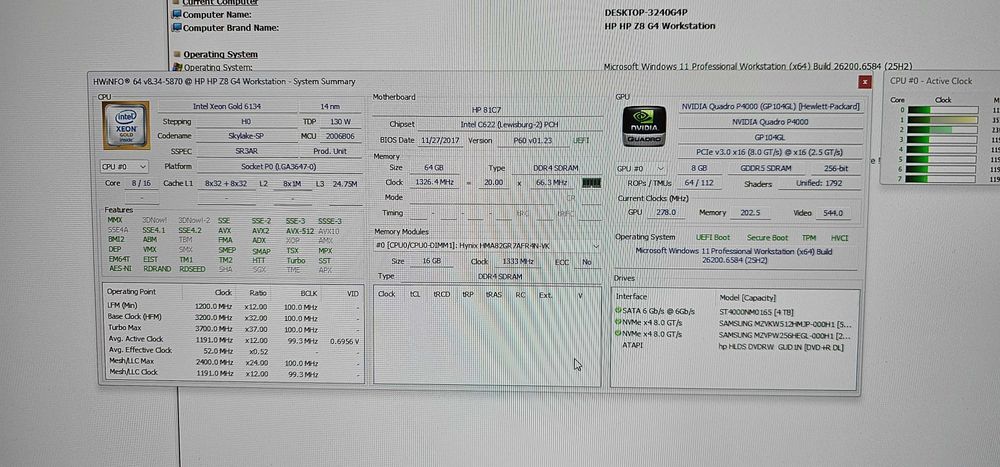Screen dimensions: 1000x467
Task: Open the CPU #0 selector dropdown
Action: [124, 167]
